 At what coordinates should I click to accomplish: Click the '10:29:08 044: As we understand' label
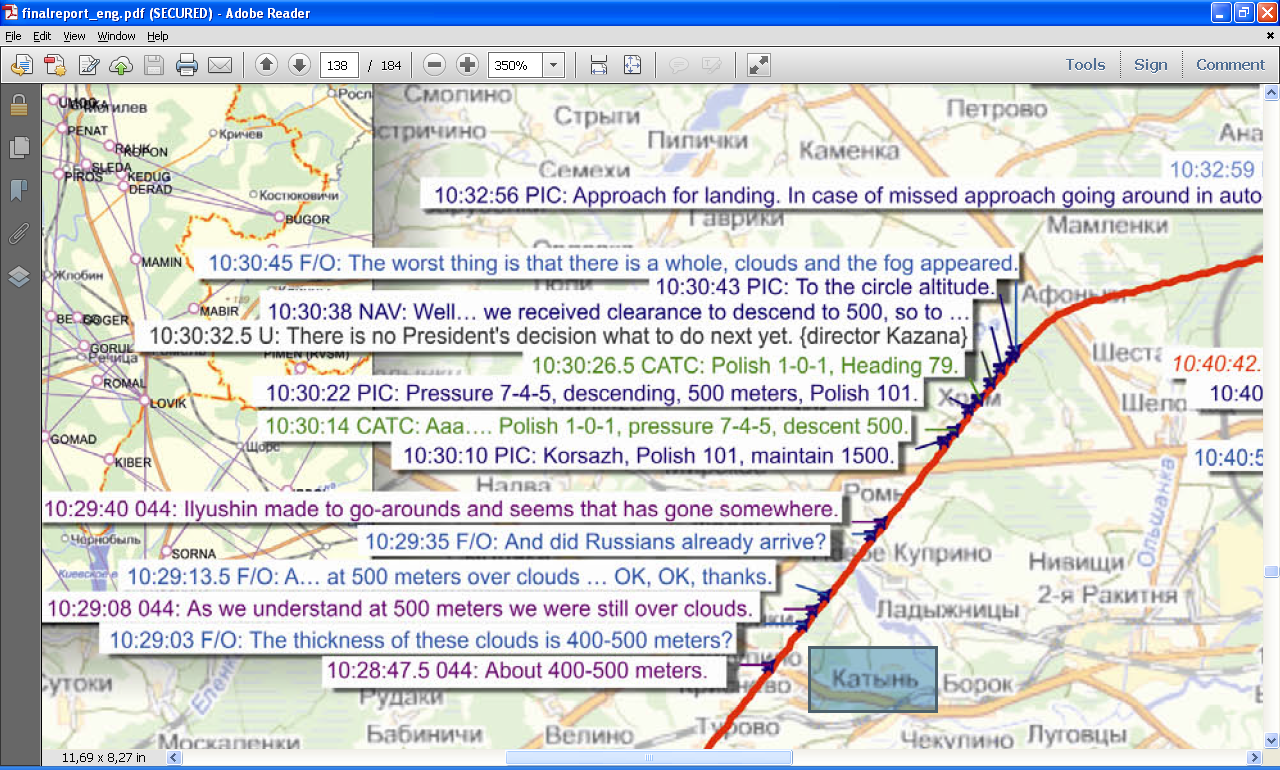pyautogui.click(x=399, y=608)
